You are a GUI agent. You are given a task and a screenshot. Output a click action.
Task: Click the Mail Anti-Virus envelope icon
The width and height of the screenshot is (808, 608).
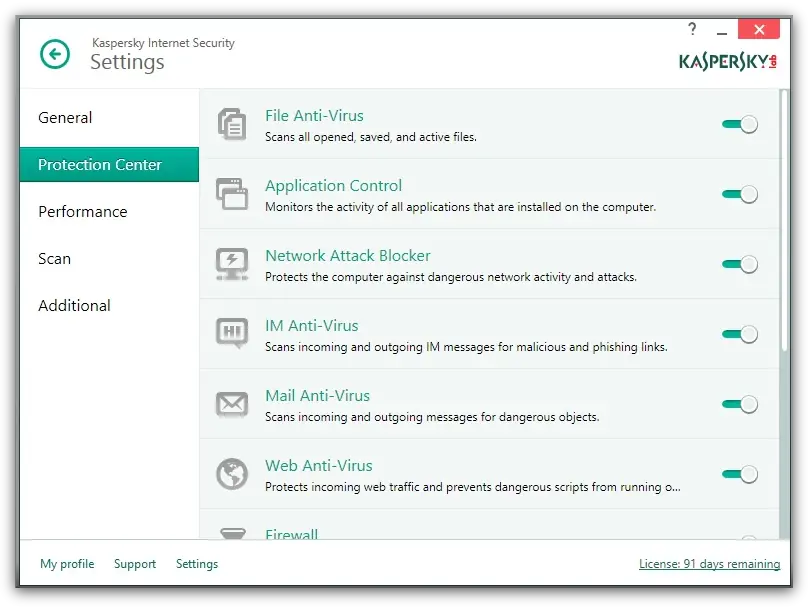click(232, 404)
